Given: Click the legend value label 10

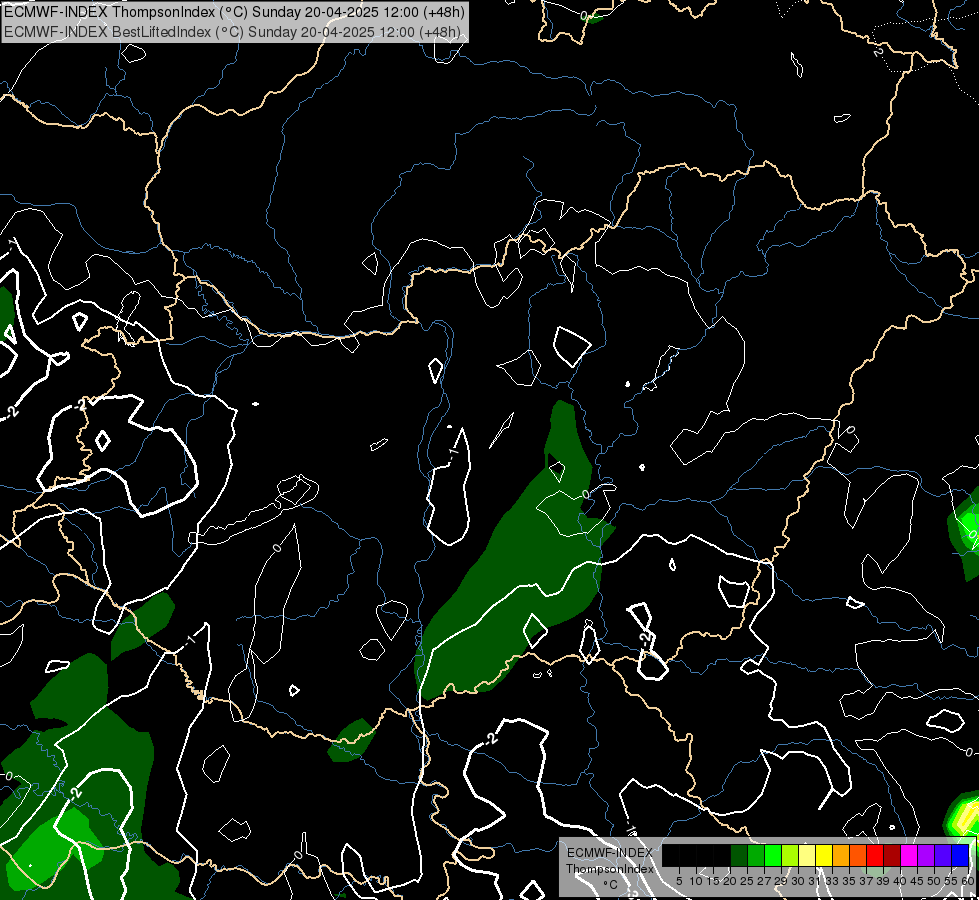Looking at the screenshot, I should point(696,881).
